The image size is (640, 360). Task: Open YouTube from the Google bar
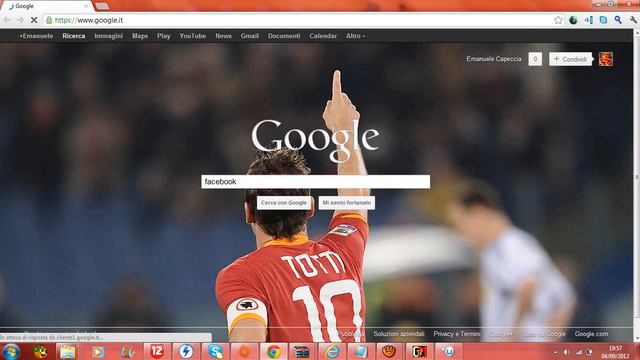point(193,36)
